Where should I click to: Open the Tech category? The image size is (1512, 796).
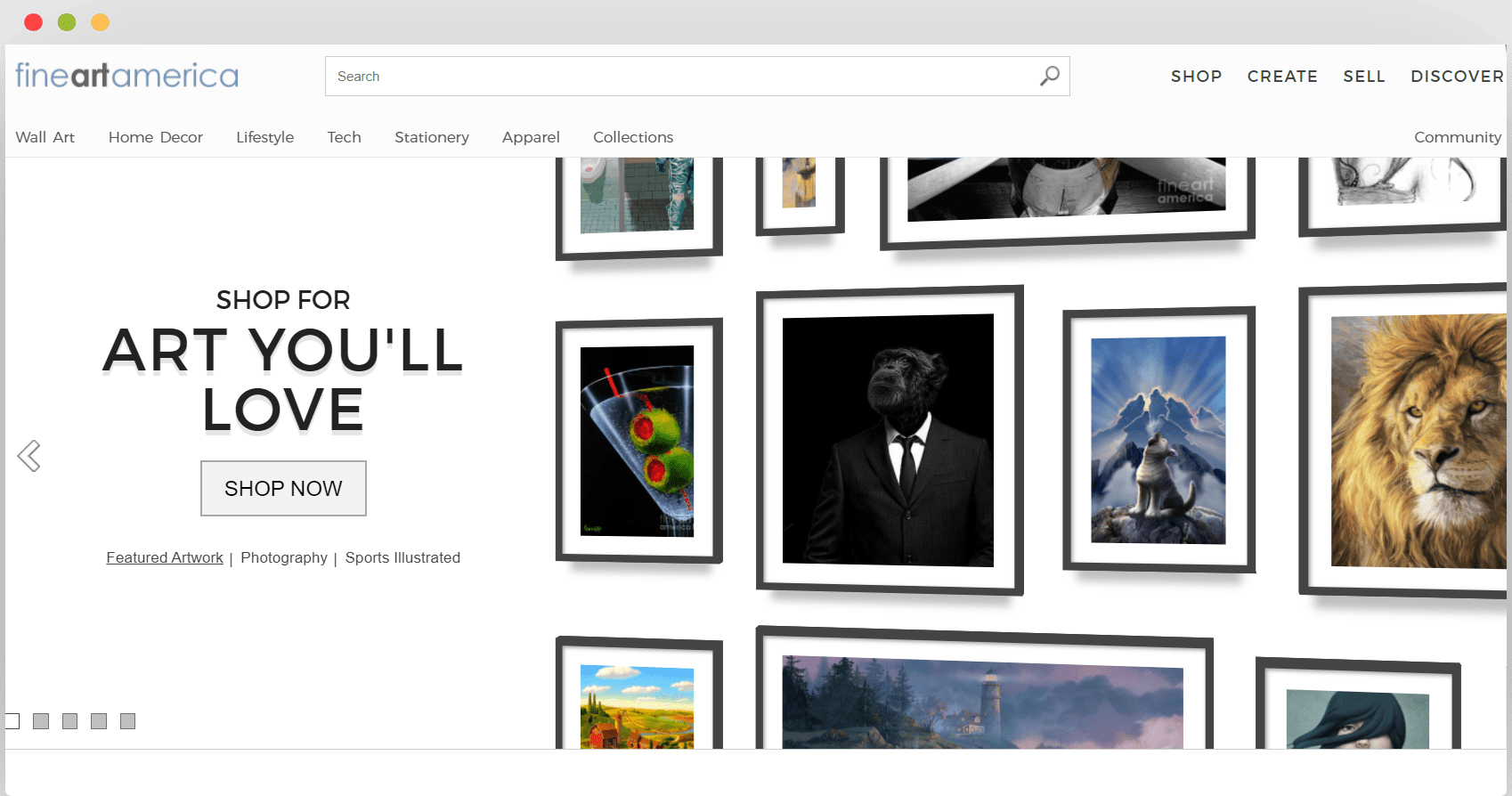(344, 137)
